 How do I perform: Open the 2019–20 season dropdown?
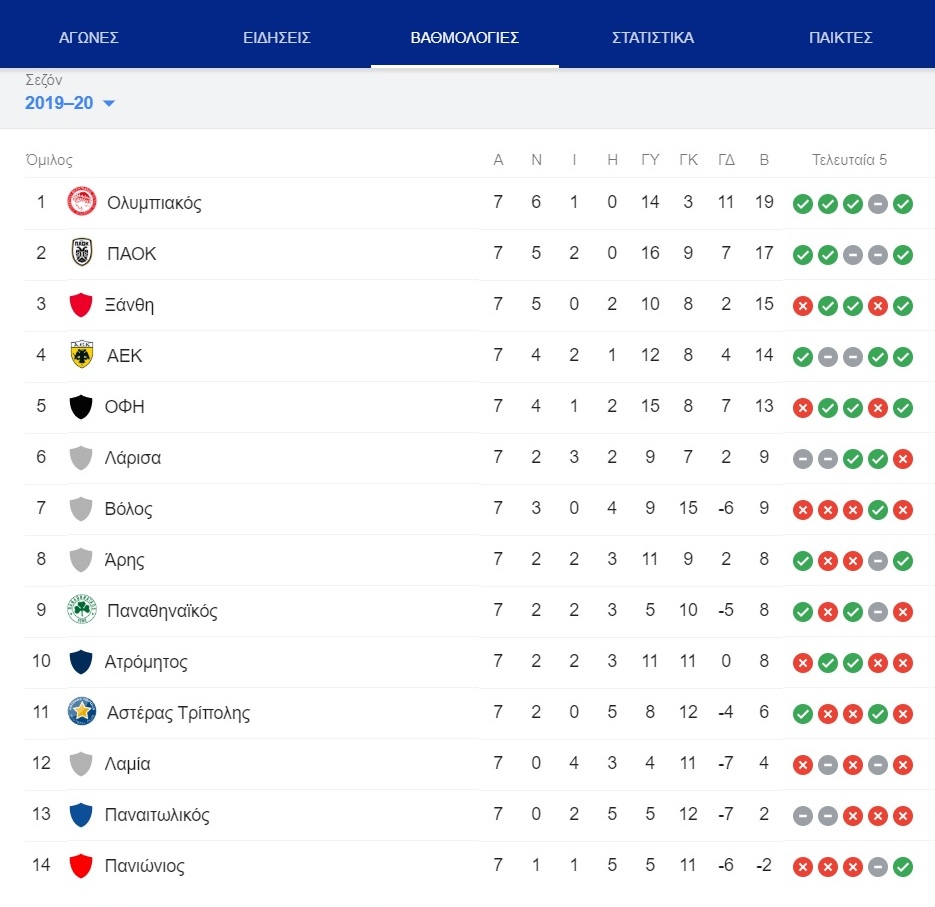70,103
